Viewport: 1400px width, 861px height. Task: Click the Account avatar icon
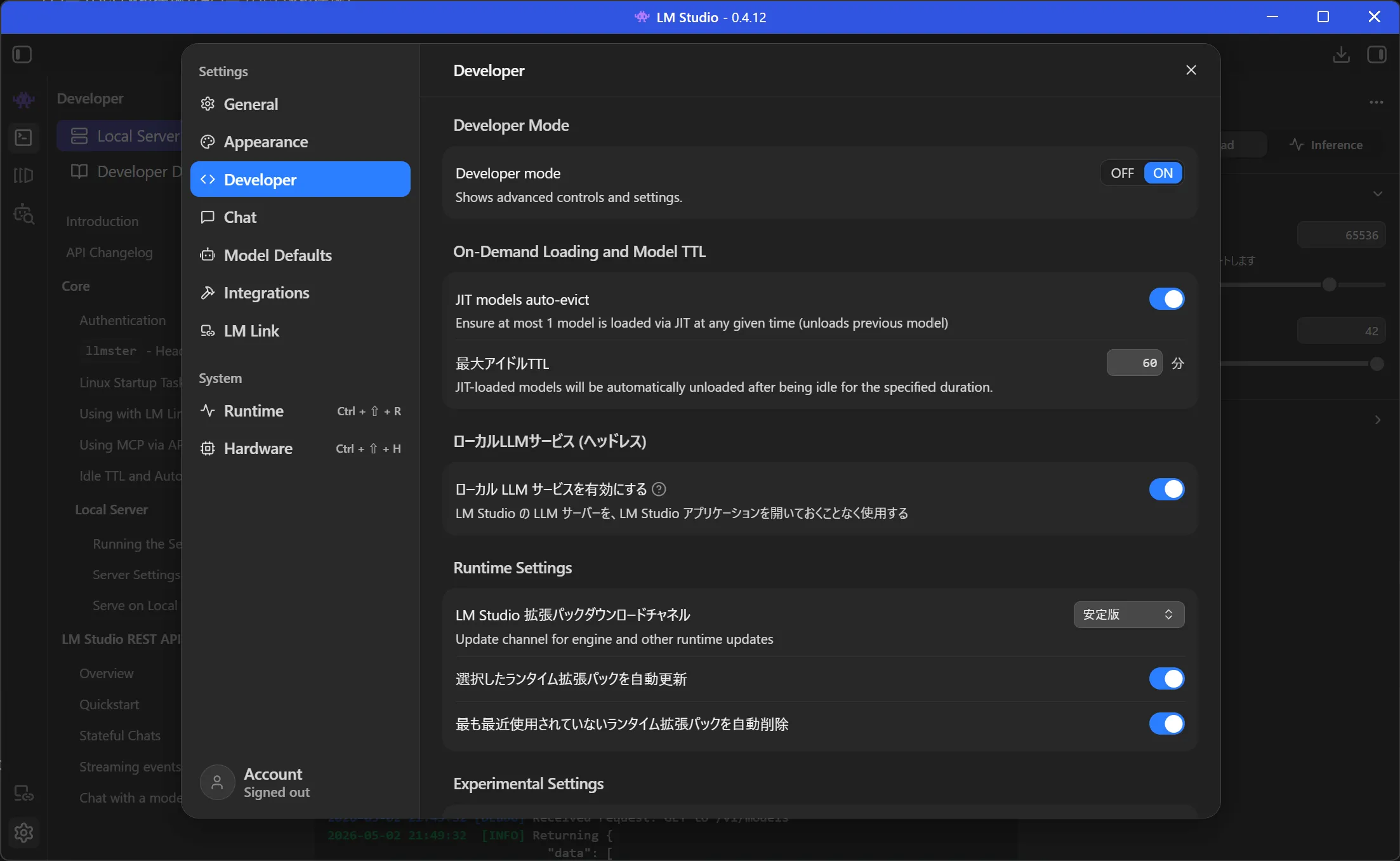(x=217, y=782)
